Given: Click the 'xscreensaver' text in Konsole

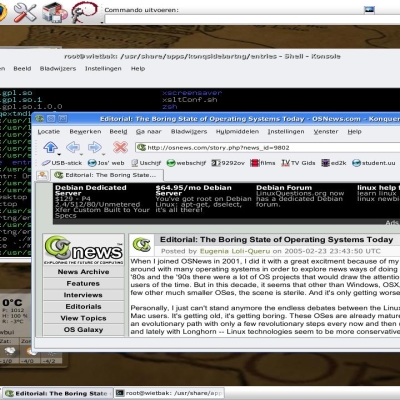Looking at the screenshot, I should pos(192,93).
